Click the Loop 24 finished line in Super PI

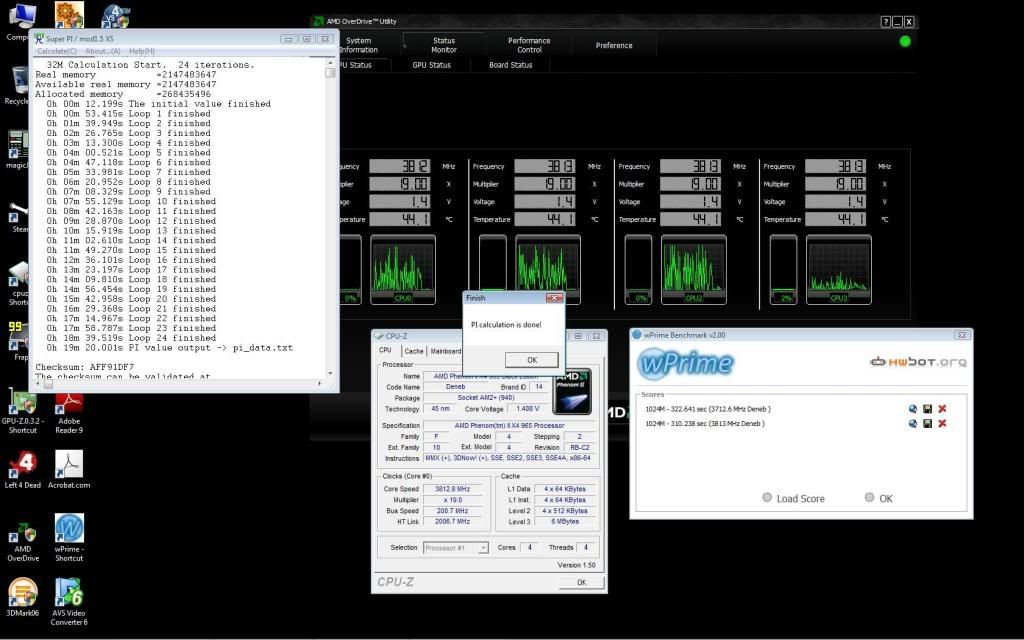(x=131, y=338)
